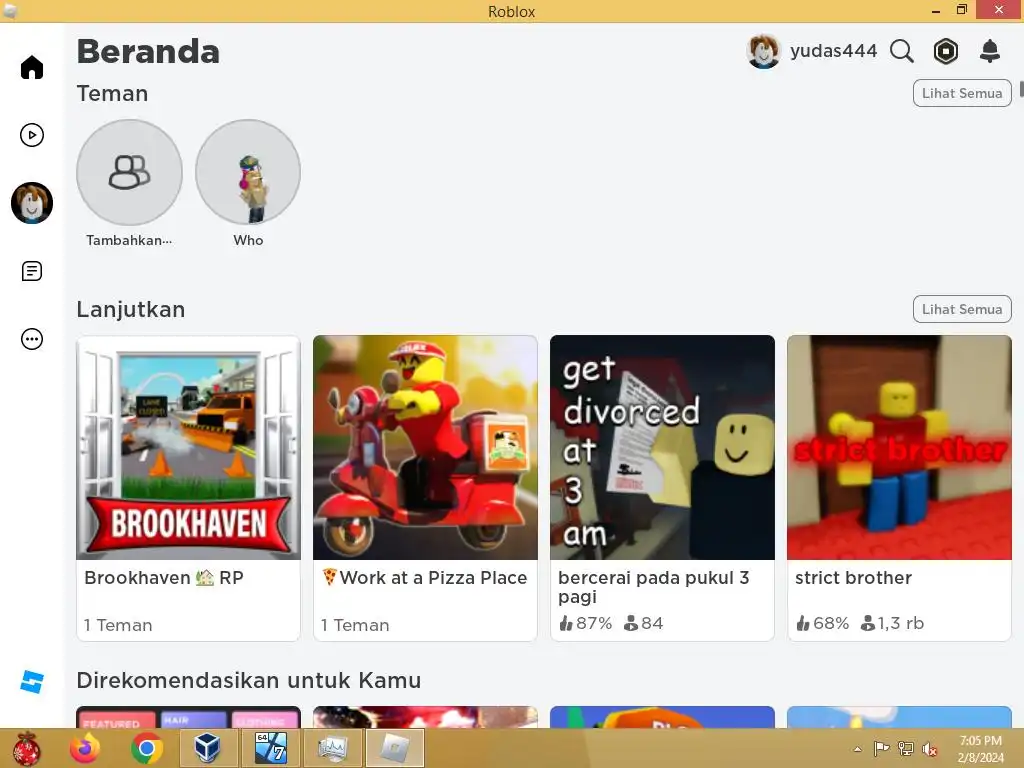1024x768 pixels.
Task: Click the strict brother title text
Action: coord(854,578)
